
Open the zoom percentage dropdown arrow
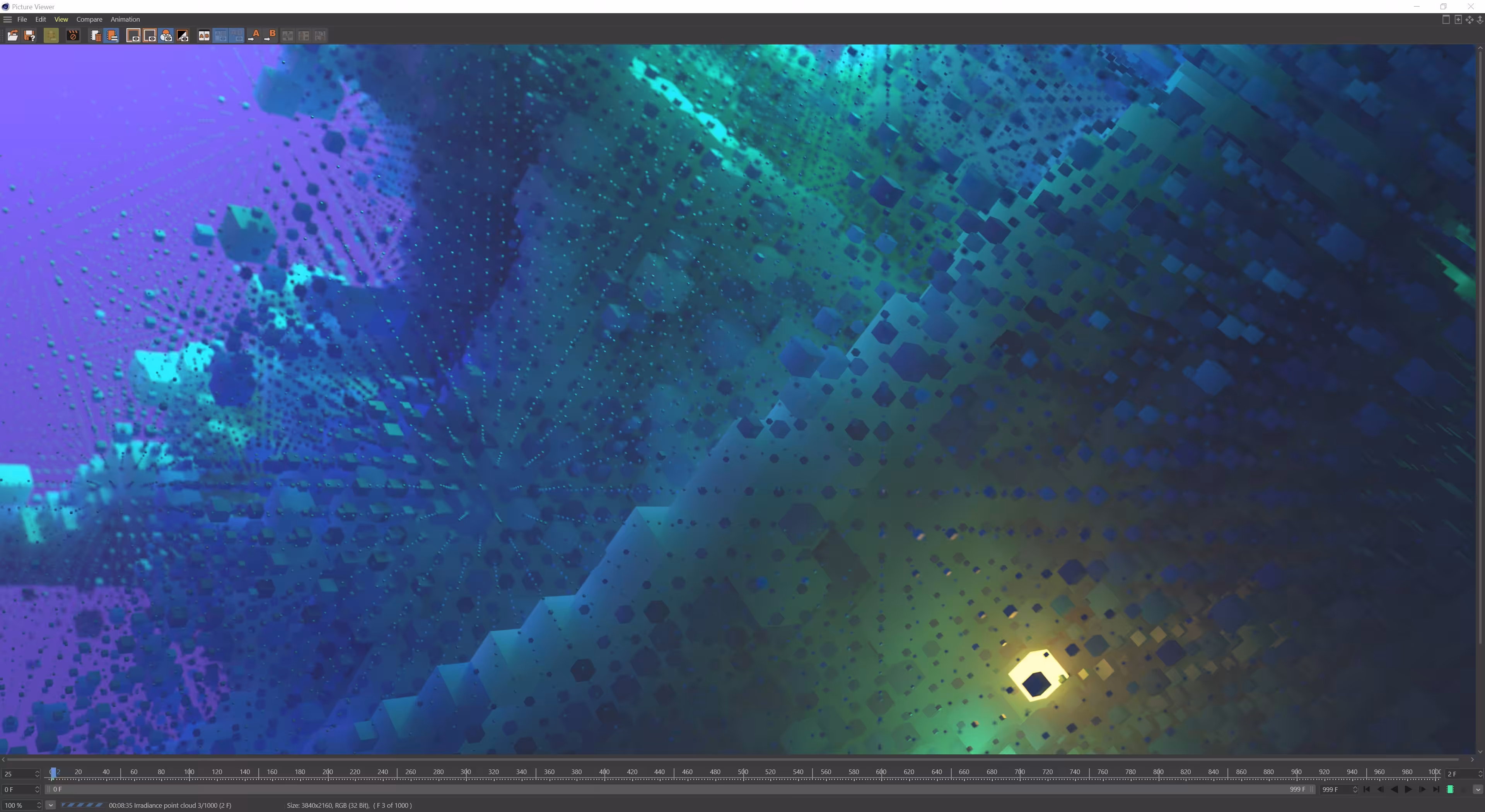click(x=50, y=805)
